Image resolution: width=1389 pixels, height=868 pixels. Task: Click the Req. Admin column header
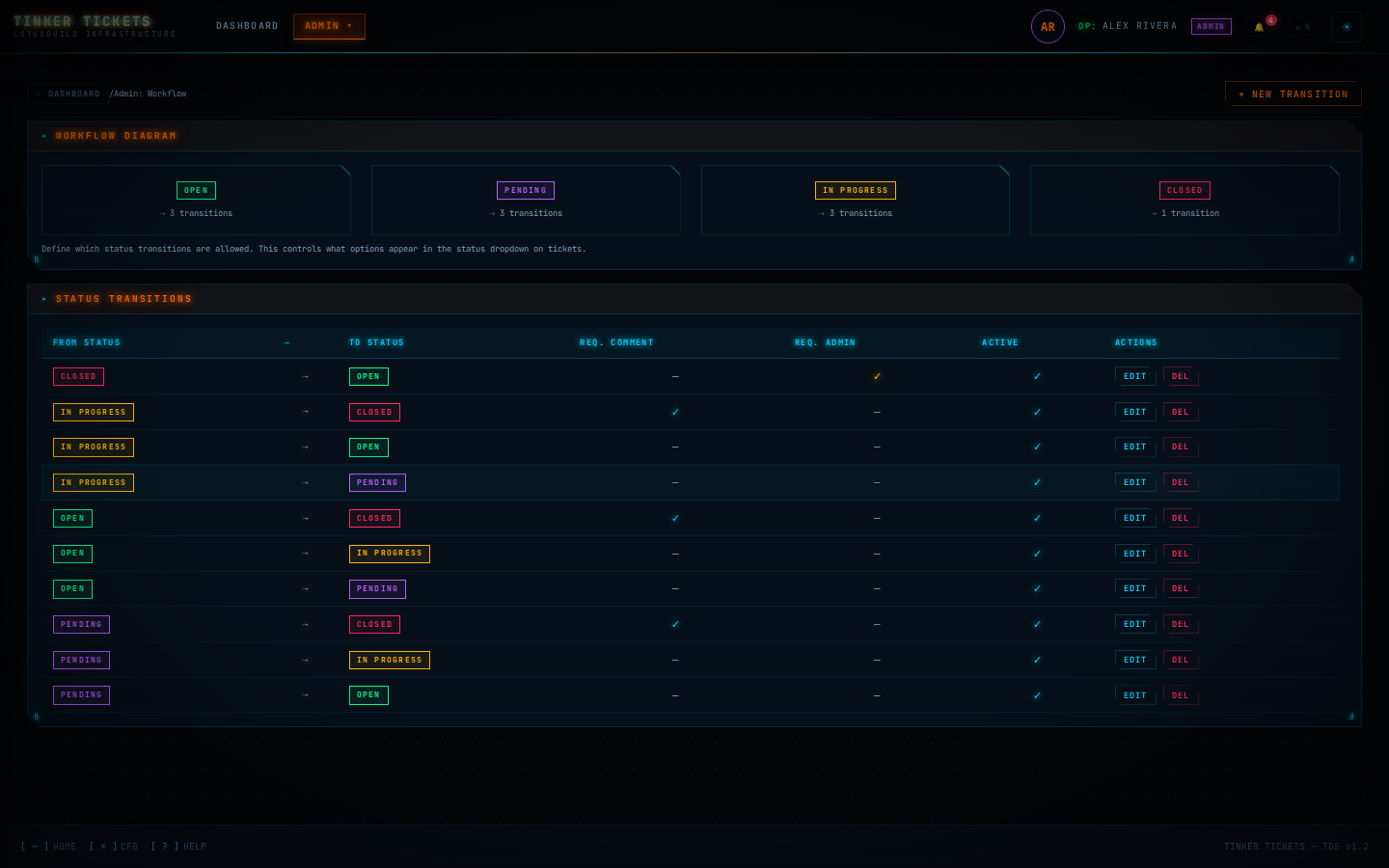coord(825,342)
